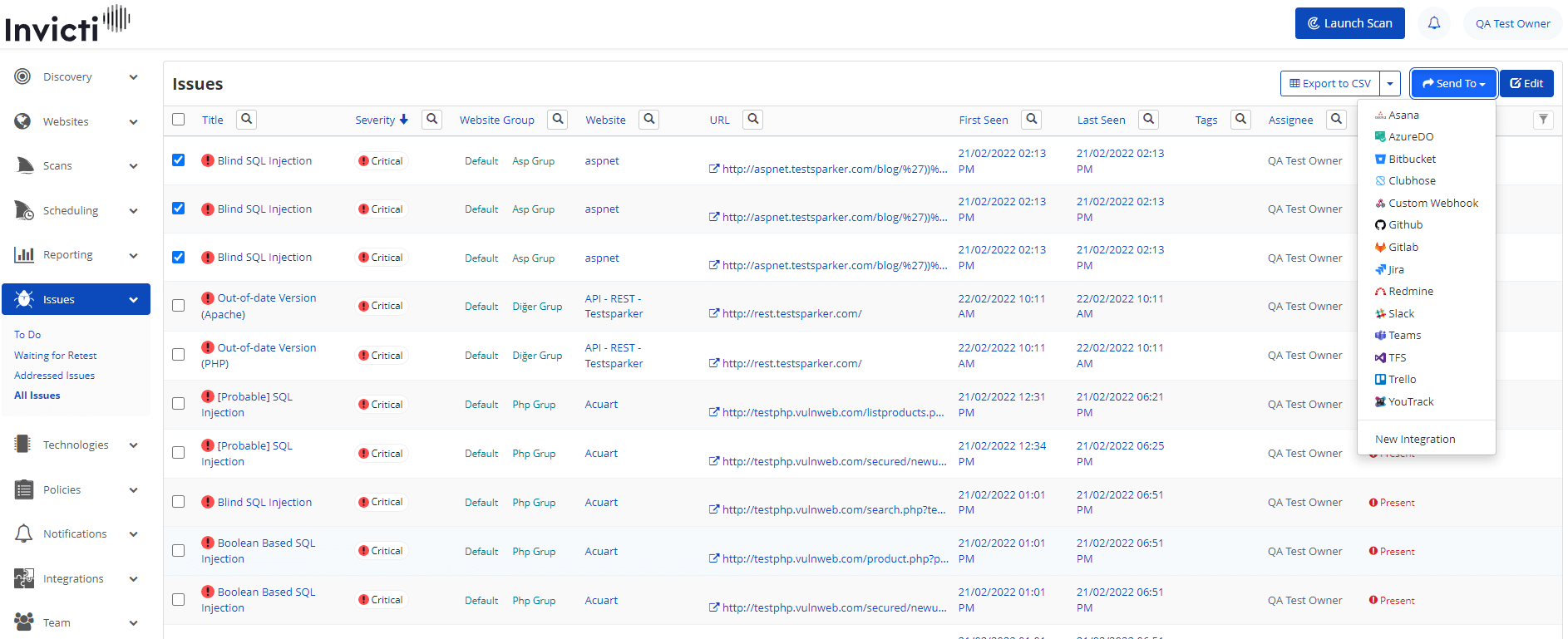Open the Addressed Issues link
The width and height of the screenshot is (1568, 639).
point(55,375)
